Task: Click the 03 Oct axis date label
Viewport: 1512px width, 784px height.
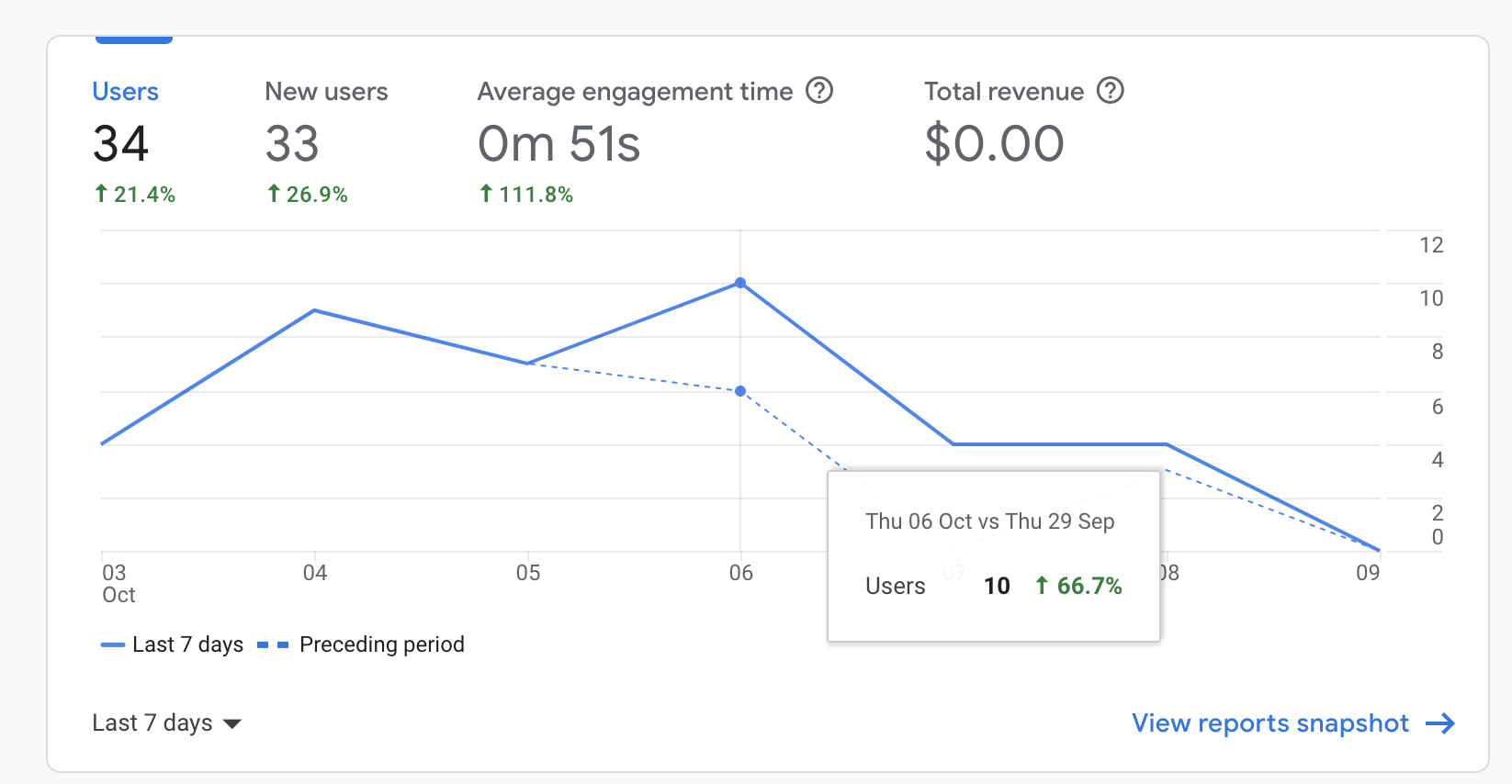Action: point(118,584)
